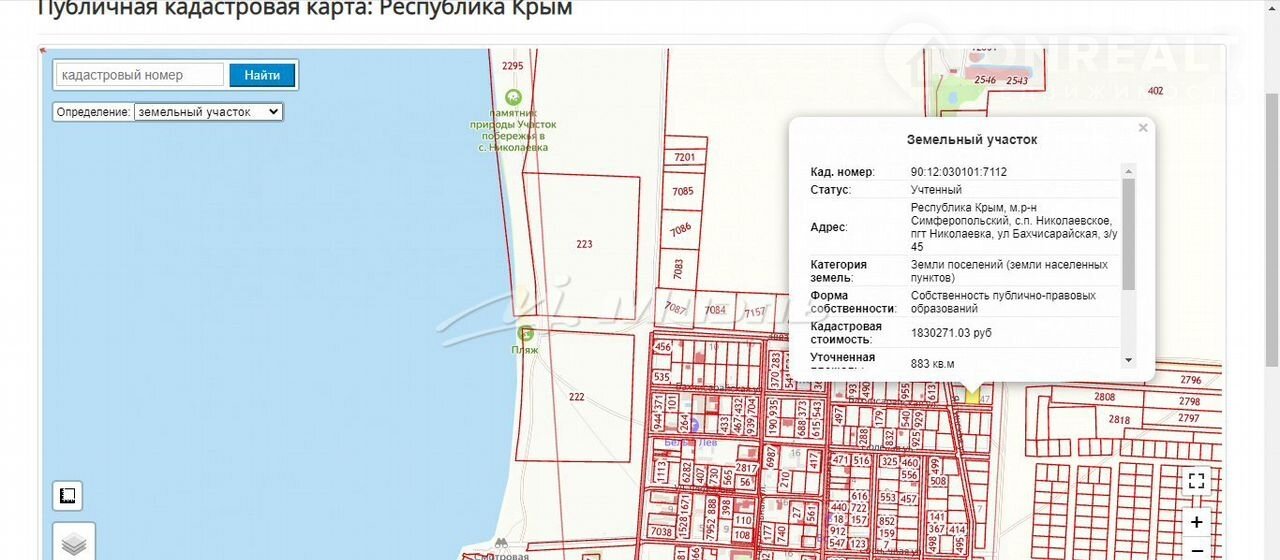Click the памятник природы marker icon

[x=513, y=97]
